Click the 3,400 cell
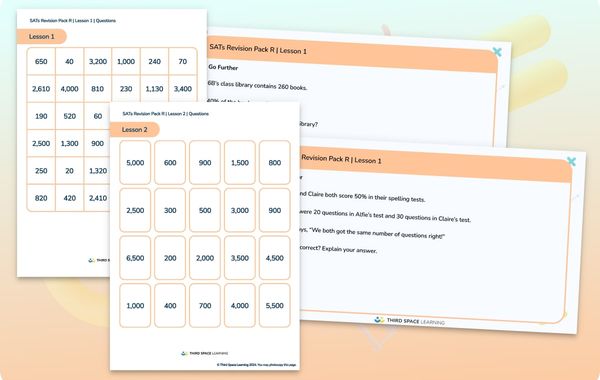The image size is (600, 380). pyautogui.click(x=183, y=89)
